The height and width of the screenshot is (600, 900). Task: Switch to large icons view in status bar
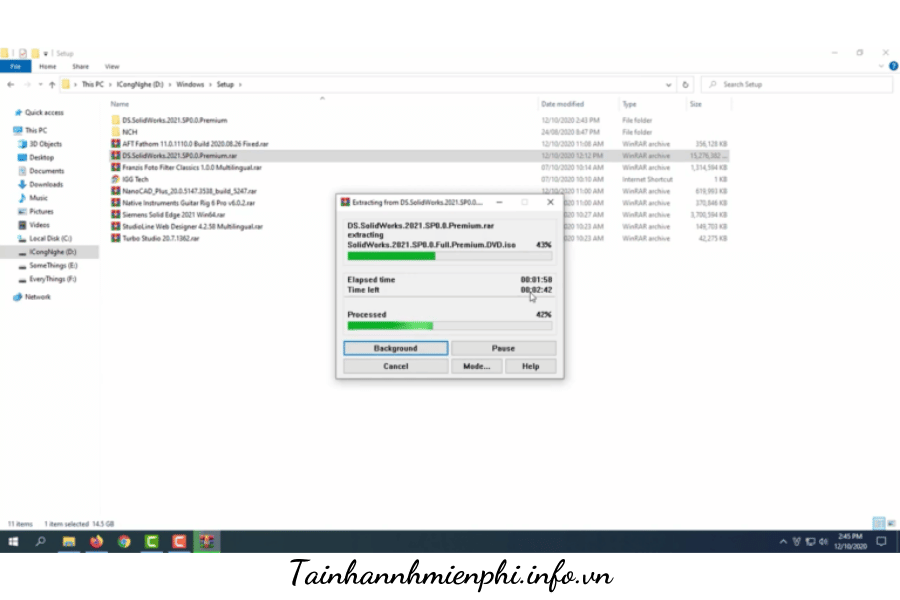[x=891, y=523]
